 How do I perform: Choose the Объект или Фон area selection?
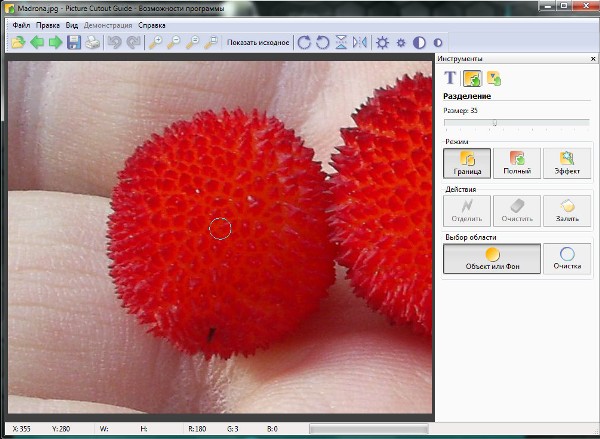(x=491, y=259)
